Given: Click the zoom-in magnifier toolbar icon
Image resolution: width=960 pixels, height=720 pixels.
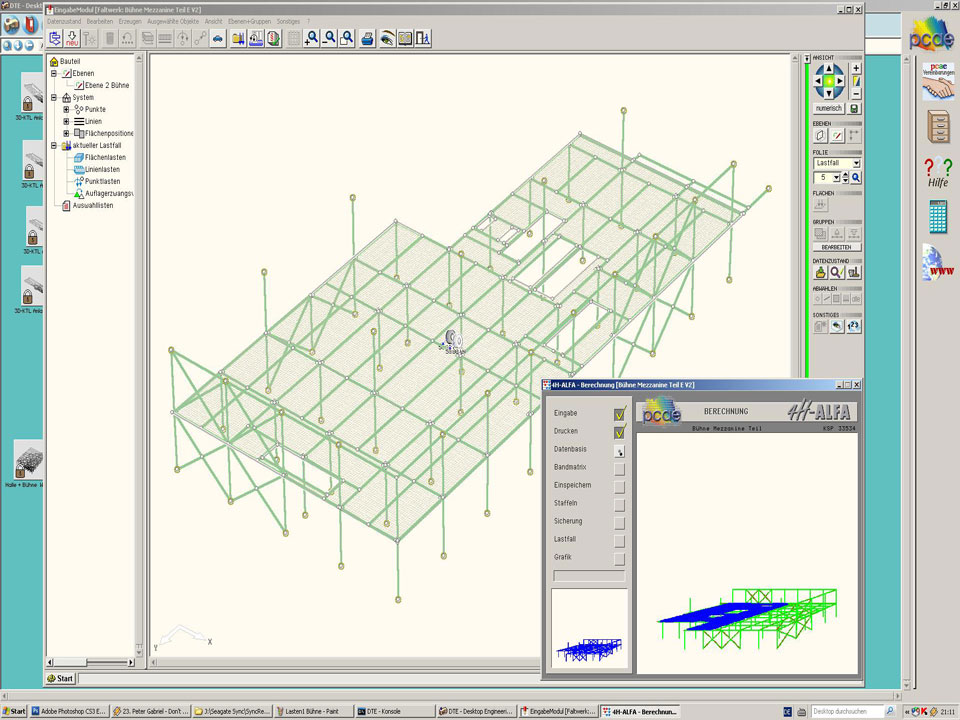Looking at the screenshot, I should pos(312,38).
